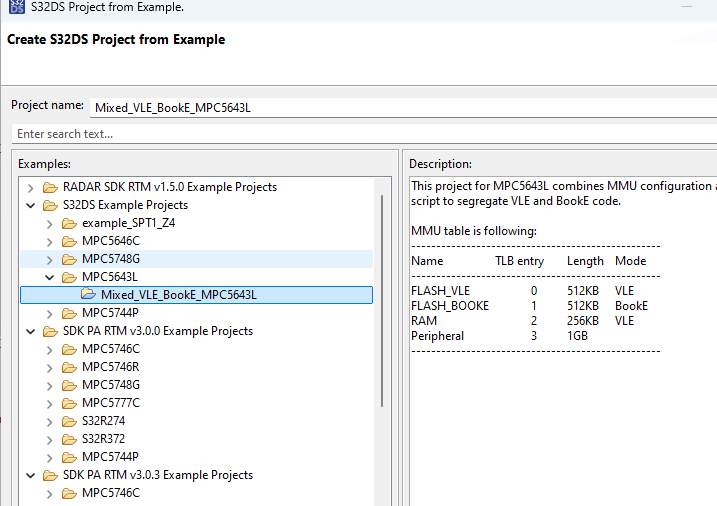The width and height of the screenshot is (717, 506).
Task: Collapse the MPC5643L node
Action: click(49, 277)
